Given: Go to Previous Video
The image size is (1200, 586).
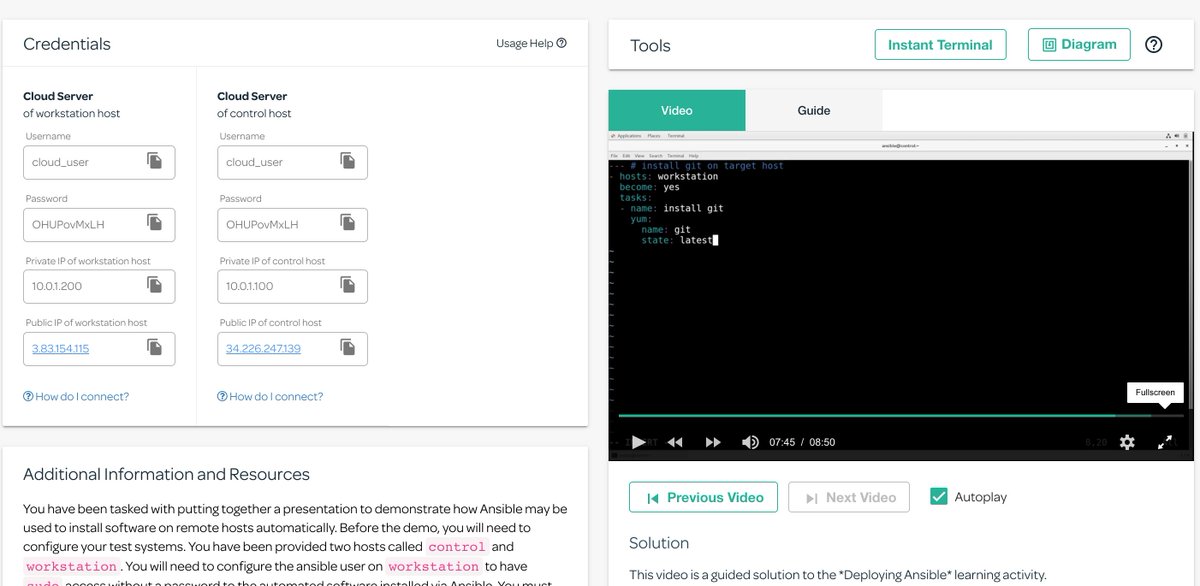Looking at the screenshot, I should [703, 497].
